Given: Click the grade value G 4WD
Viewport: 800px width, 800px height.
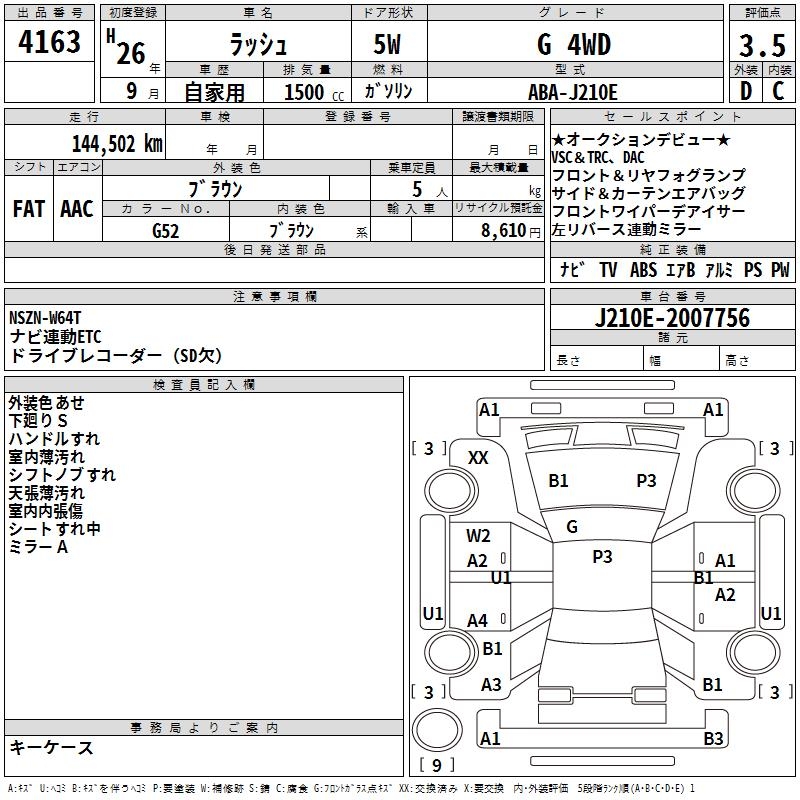Looking at the screenshot, I should (574, 44).
